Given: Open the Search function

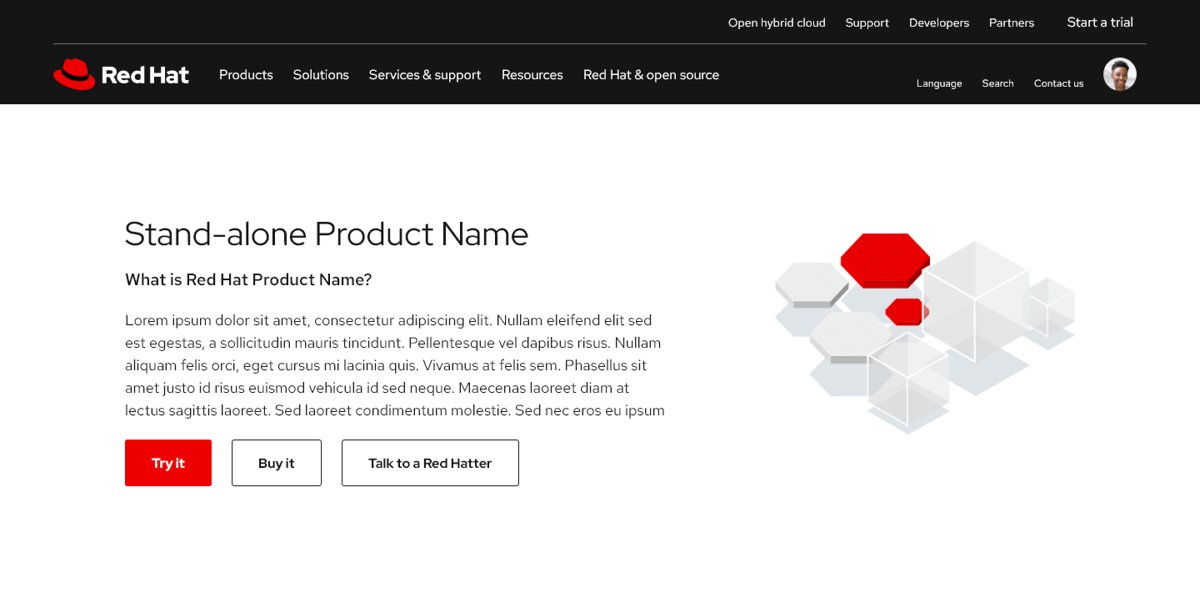Looking at the screenshot, I should pyautogui.click(x=997, y=83).
